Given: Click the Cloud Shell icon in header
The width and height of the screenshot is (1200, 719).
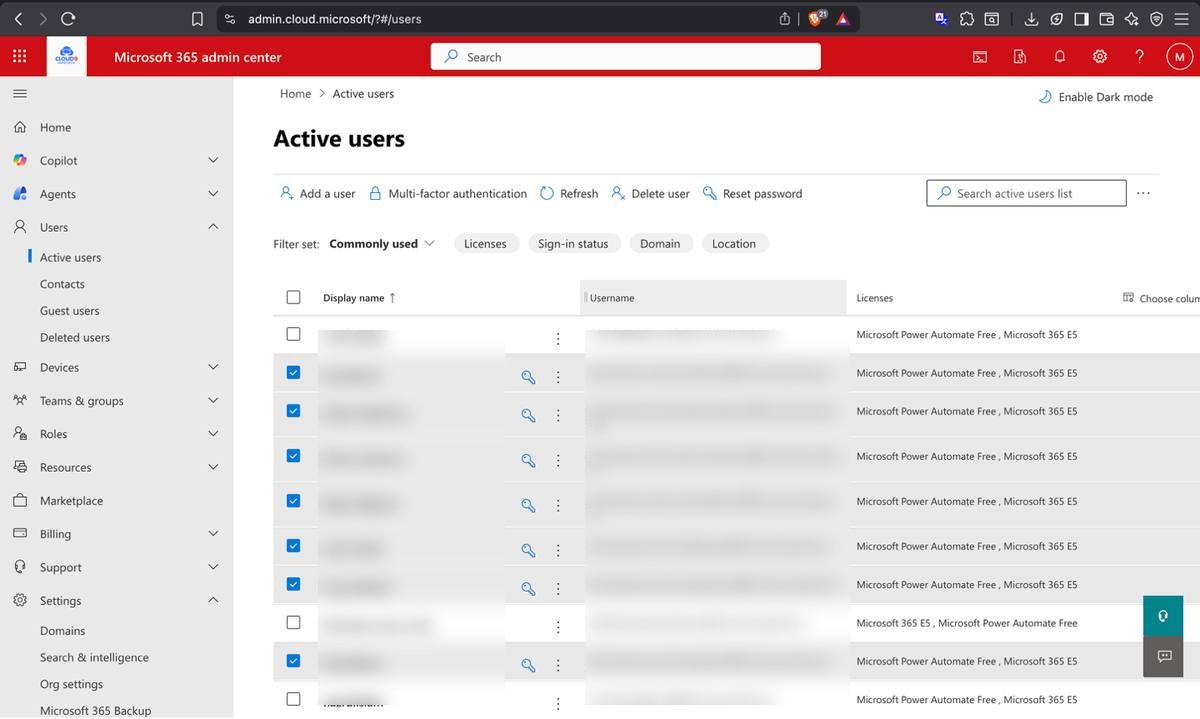Looking at the screenshot, I should [x=980, y=57].
